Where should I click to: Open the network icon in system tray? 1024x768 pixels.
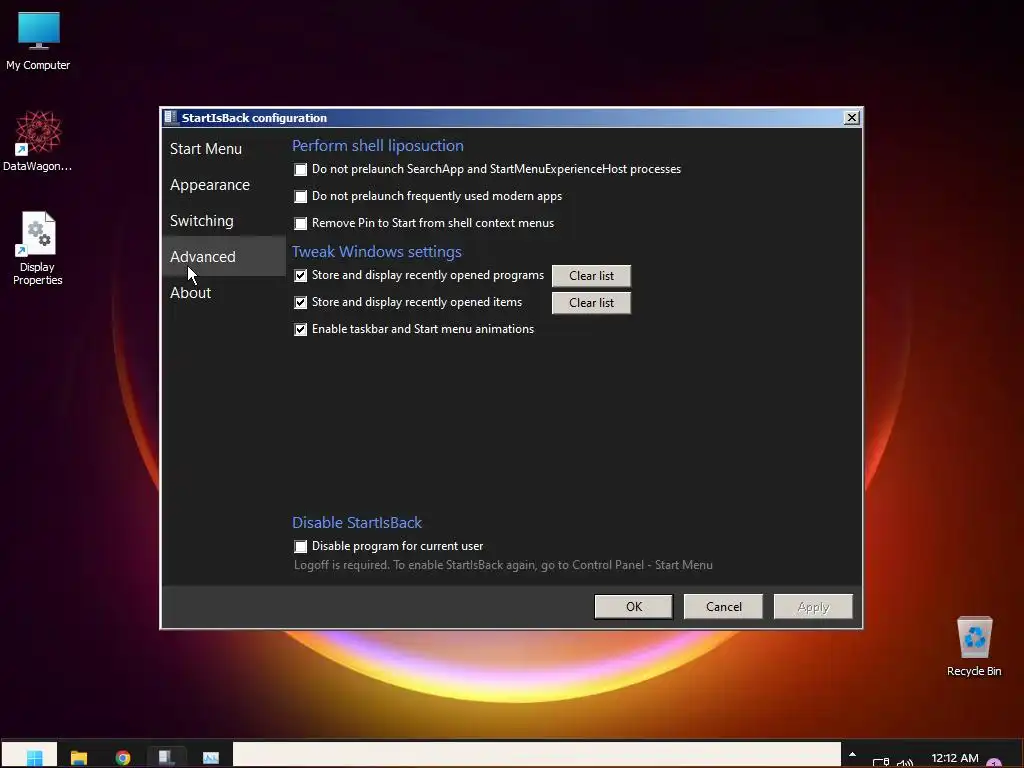click(x=881, y=762)
